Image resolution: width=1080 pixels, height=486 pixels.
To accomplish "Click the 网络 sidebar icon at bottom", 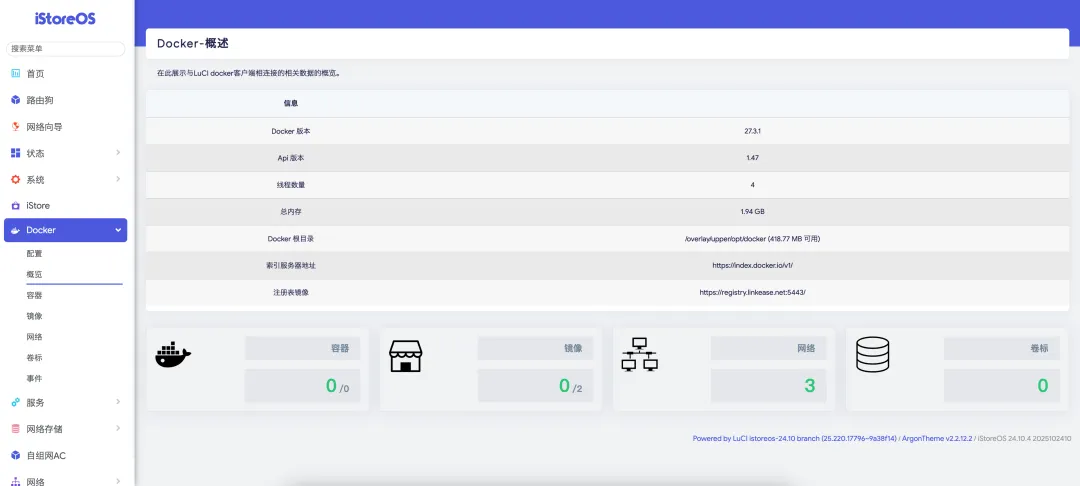I will click(x=16, y=482).
